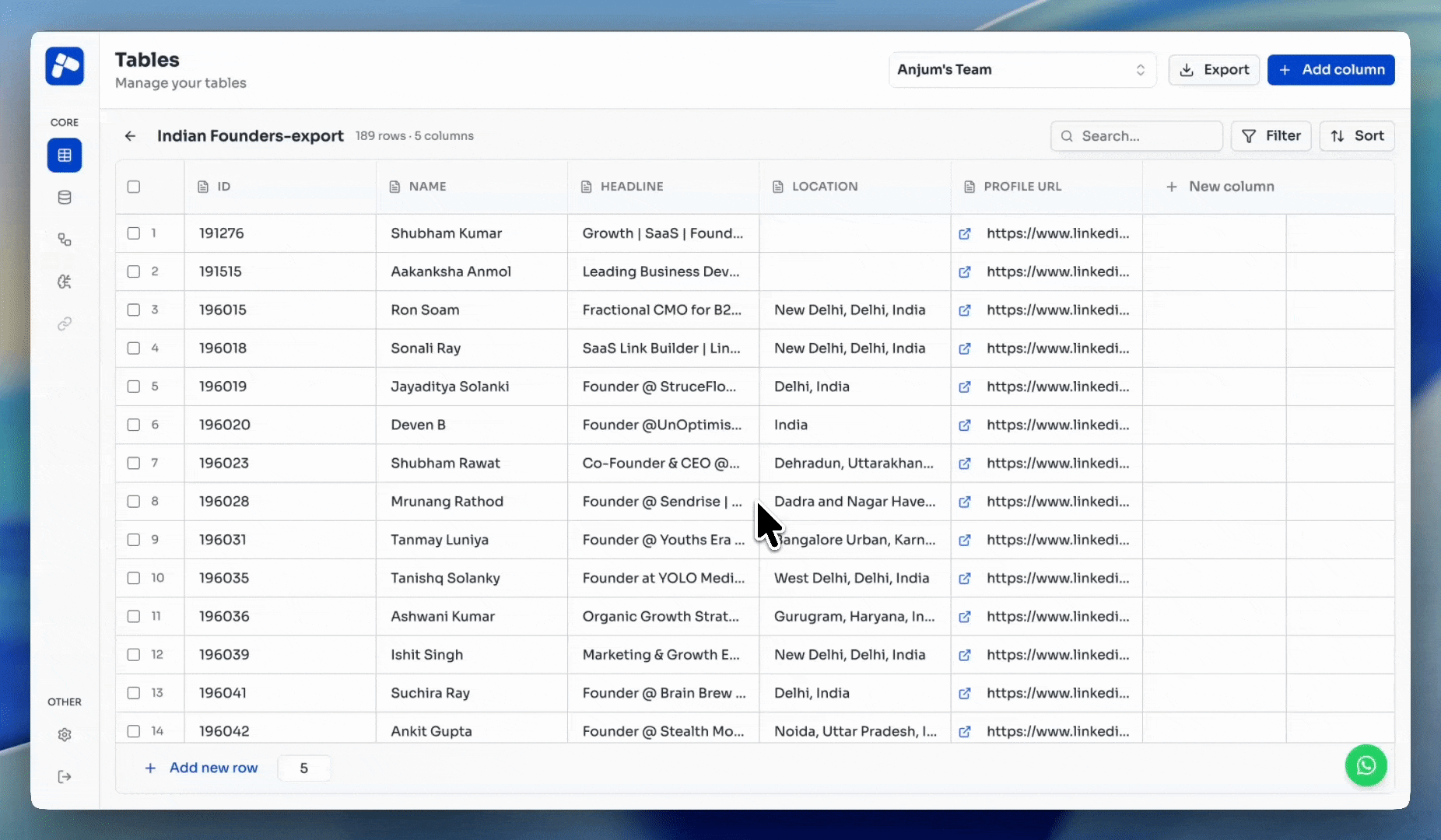Open the database icon in sidebar

point(65,198)
